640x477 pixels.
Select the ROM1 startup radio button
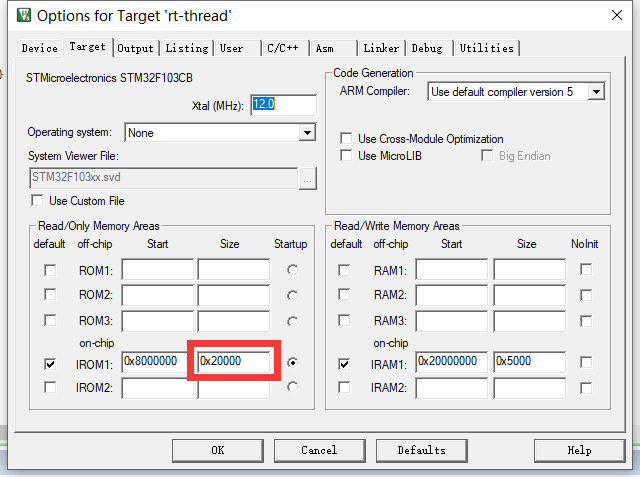click(x=291, y=270)
